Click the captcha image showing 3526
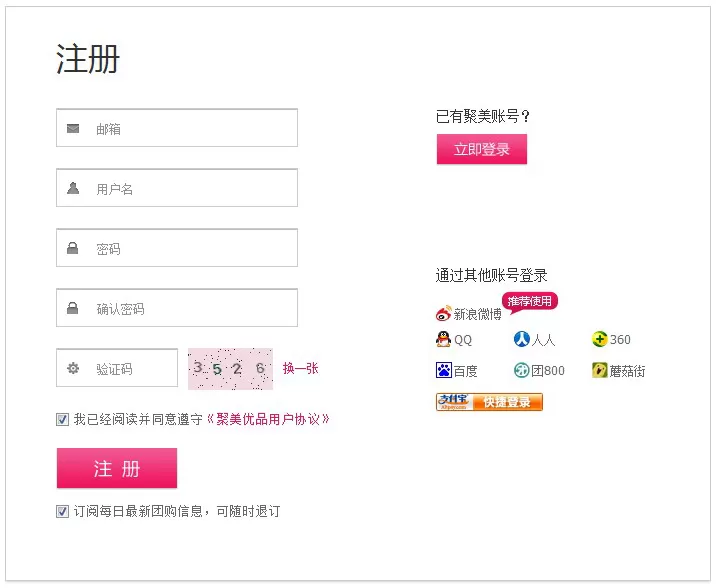 231,368
